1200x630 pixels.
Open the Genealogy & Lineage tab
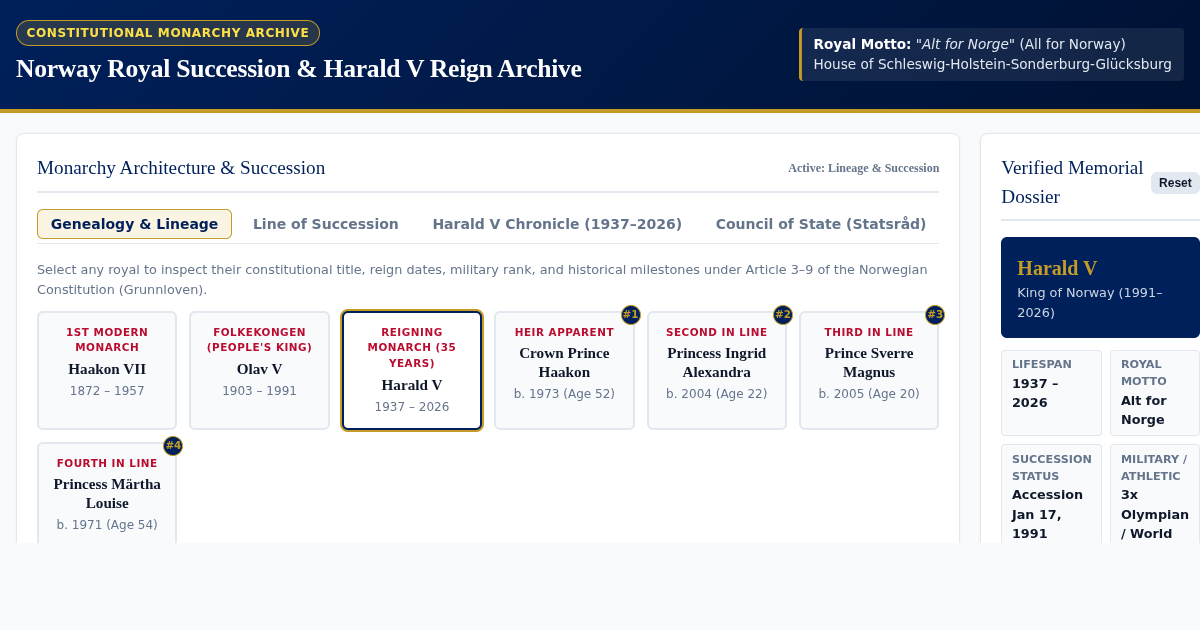pos(134,224)
